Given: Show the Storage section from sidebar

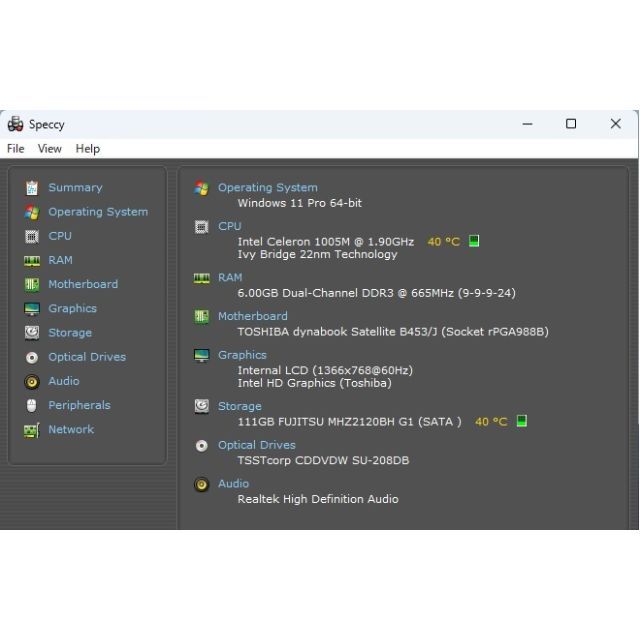Looking at the screenshot, I should [70, 333].
